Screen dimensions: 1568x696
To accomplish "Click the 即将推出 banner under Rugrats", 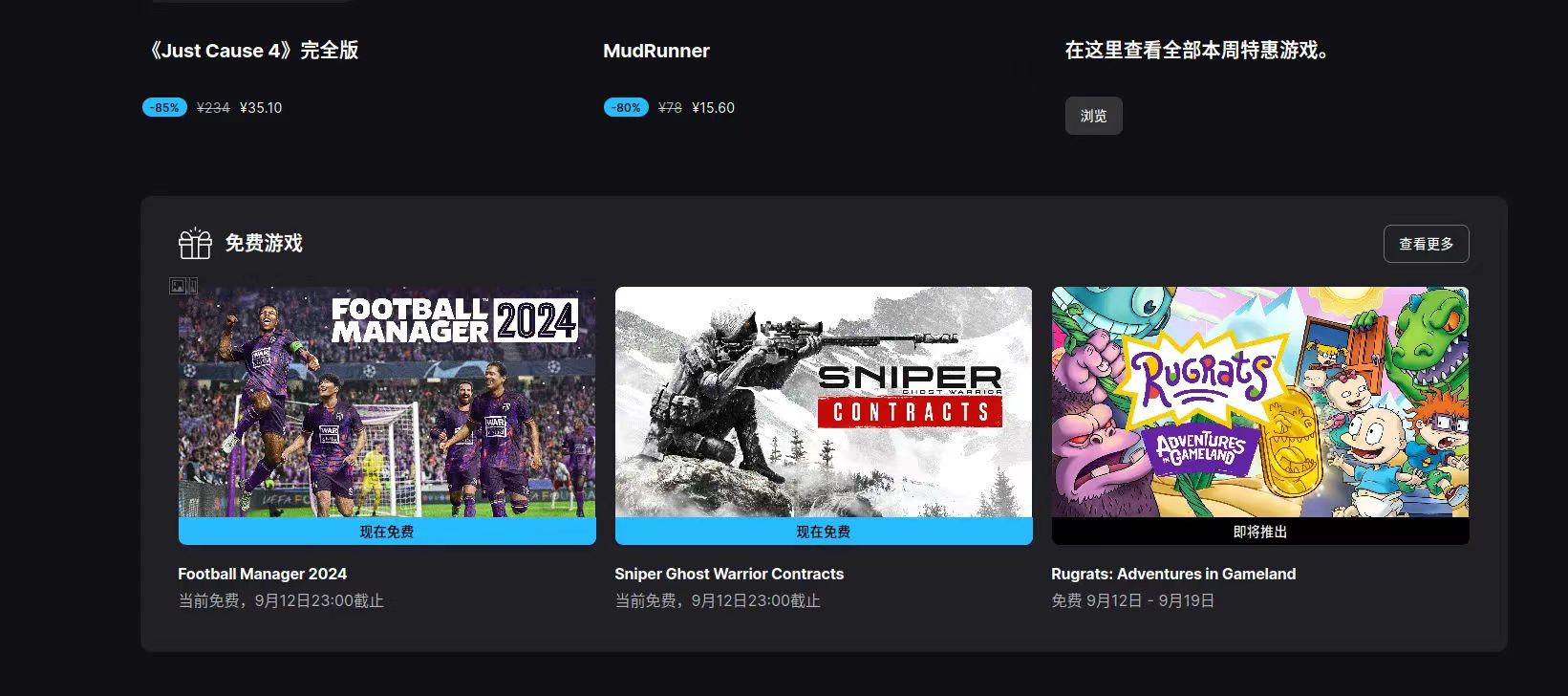I will pyautogui.click(x=1260, y=532).
